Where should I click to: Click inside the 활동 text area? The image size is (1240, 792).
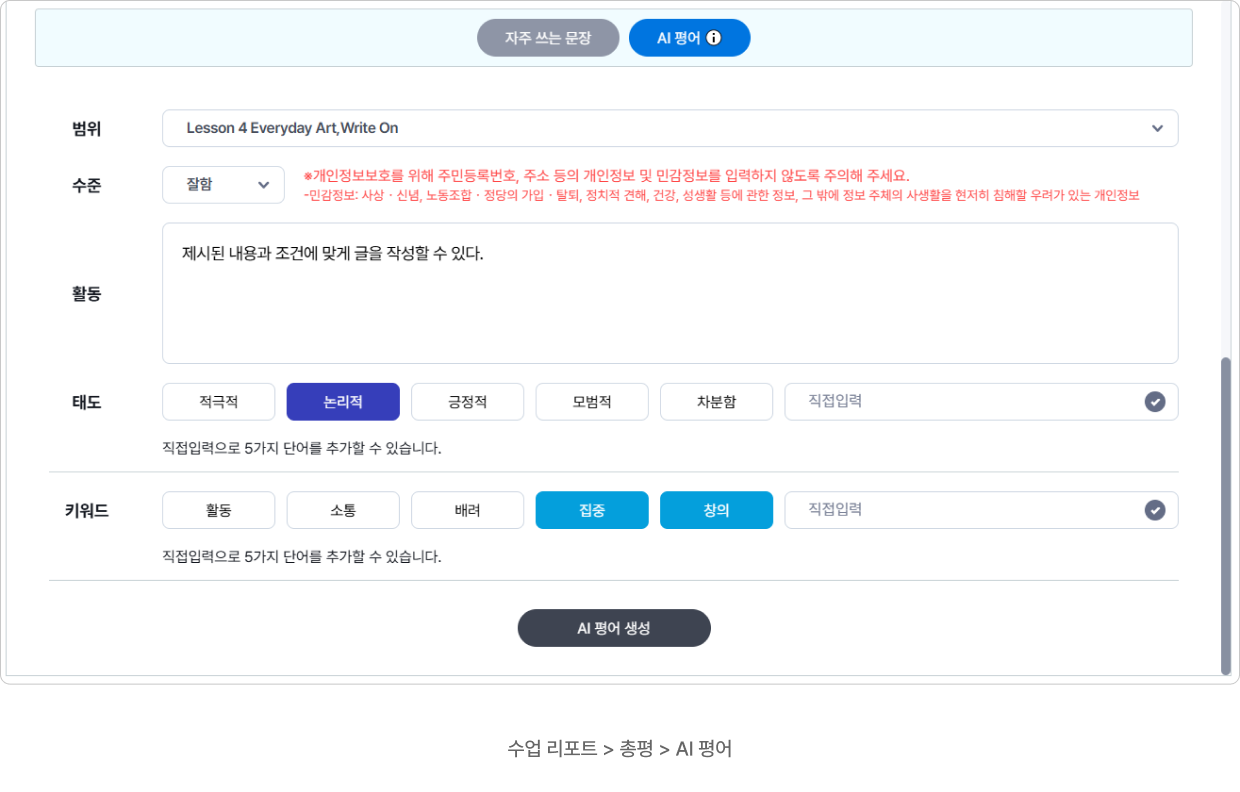670,293
